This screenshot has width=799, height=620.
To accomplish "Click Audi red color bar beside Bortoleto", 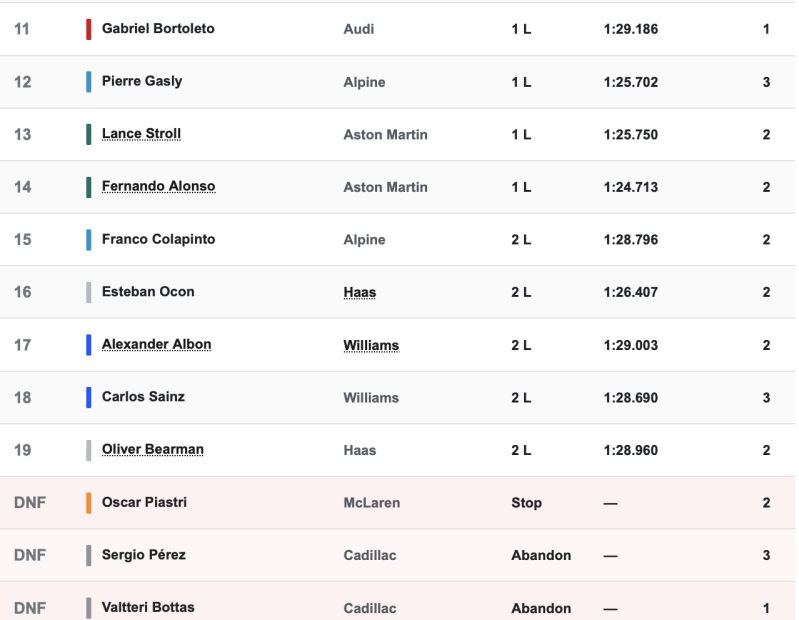I will pyautogui.click(x=89, y=29).
